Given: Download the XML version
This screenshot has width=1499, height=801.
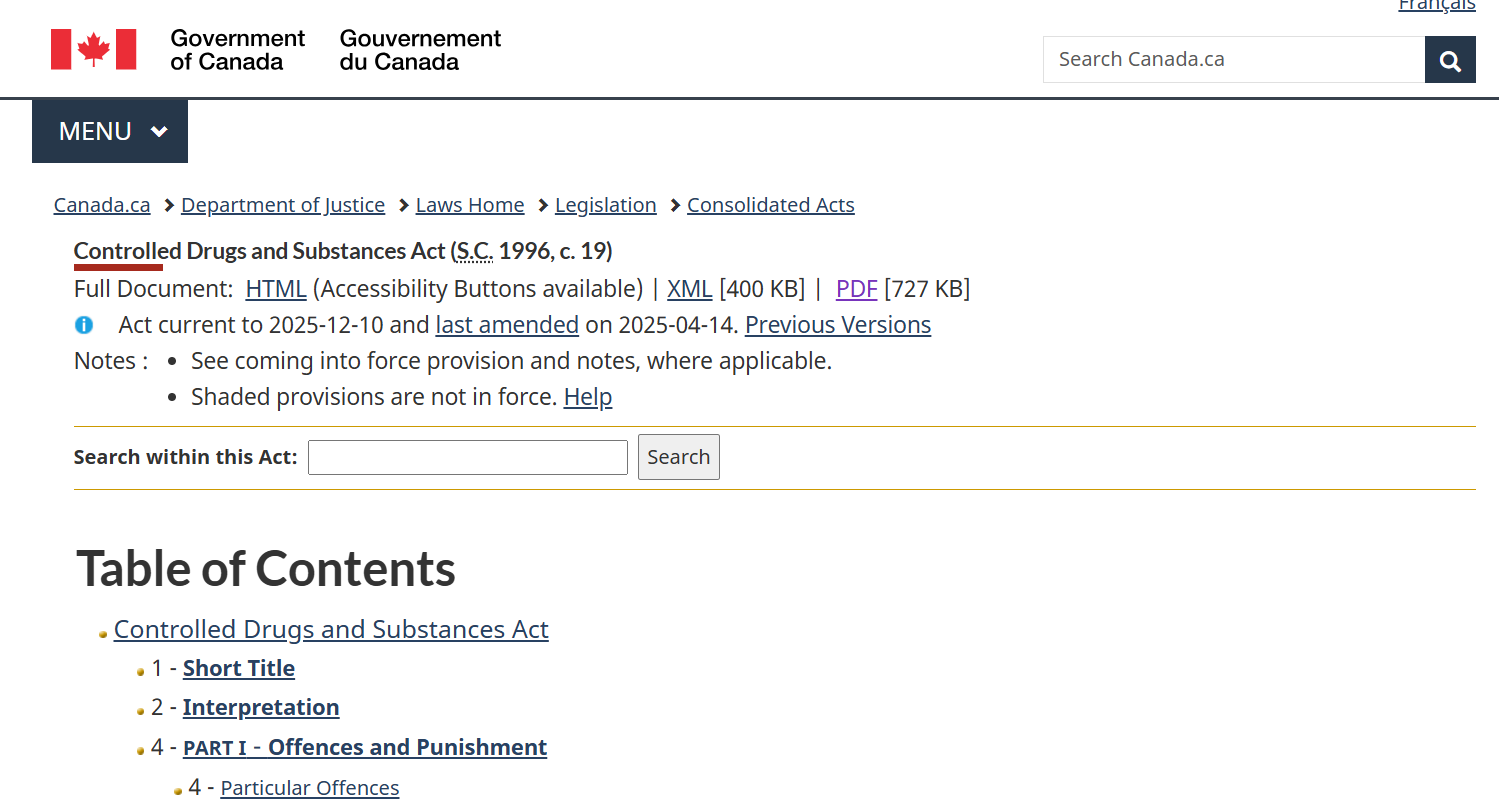Looking at the screenshot, I should [x=689, y=289].
